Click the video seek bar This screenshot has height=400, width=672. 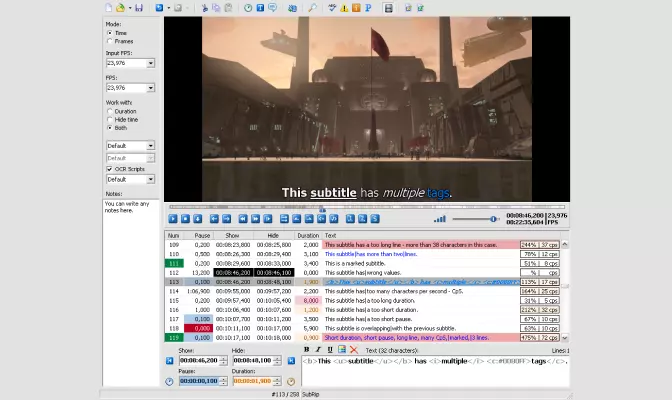click(x=366, y=208)
